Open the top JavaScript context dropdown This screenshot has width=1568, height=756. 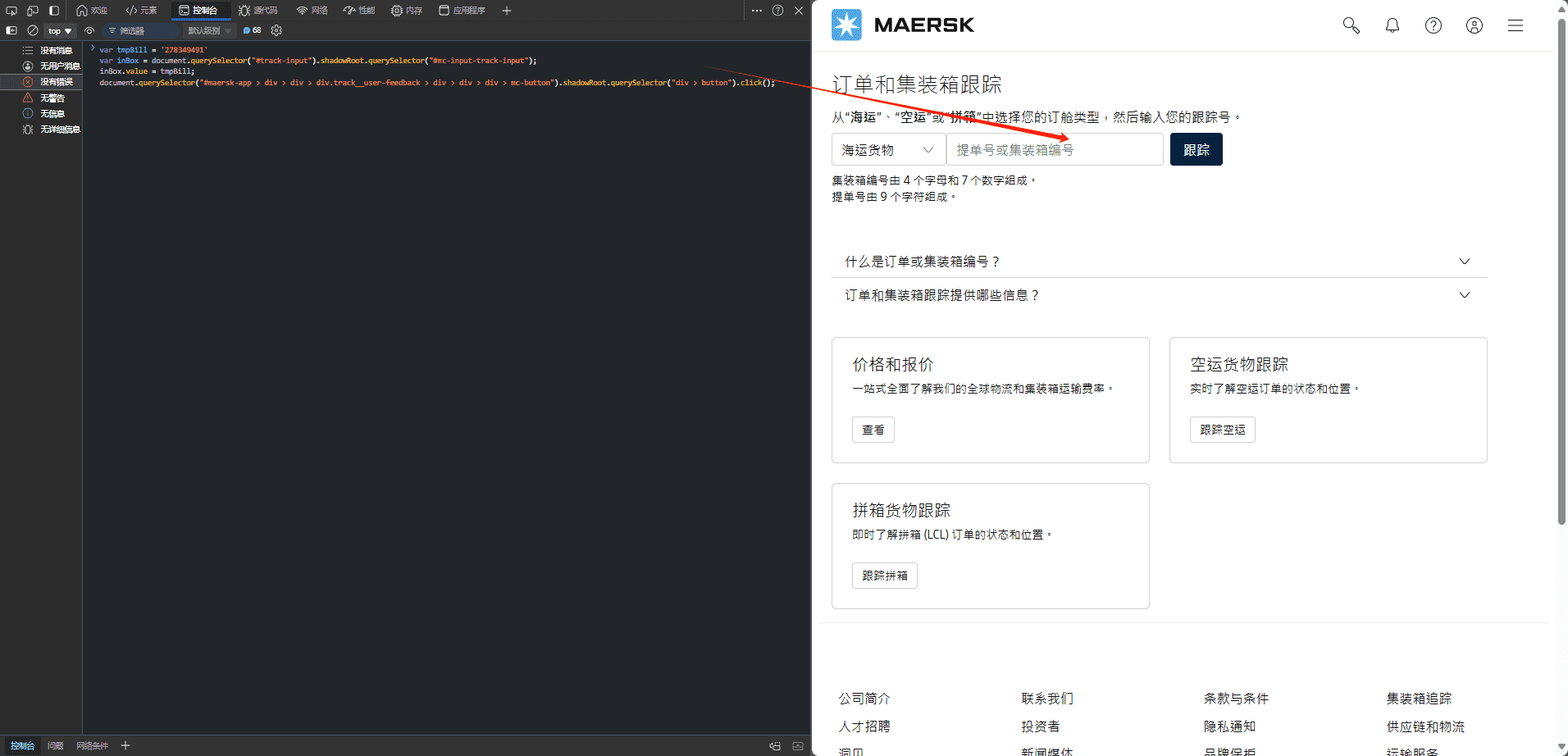[60, 30]
